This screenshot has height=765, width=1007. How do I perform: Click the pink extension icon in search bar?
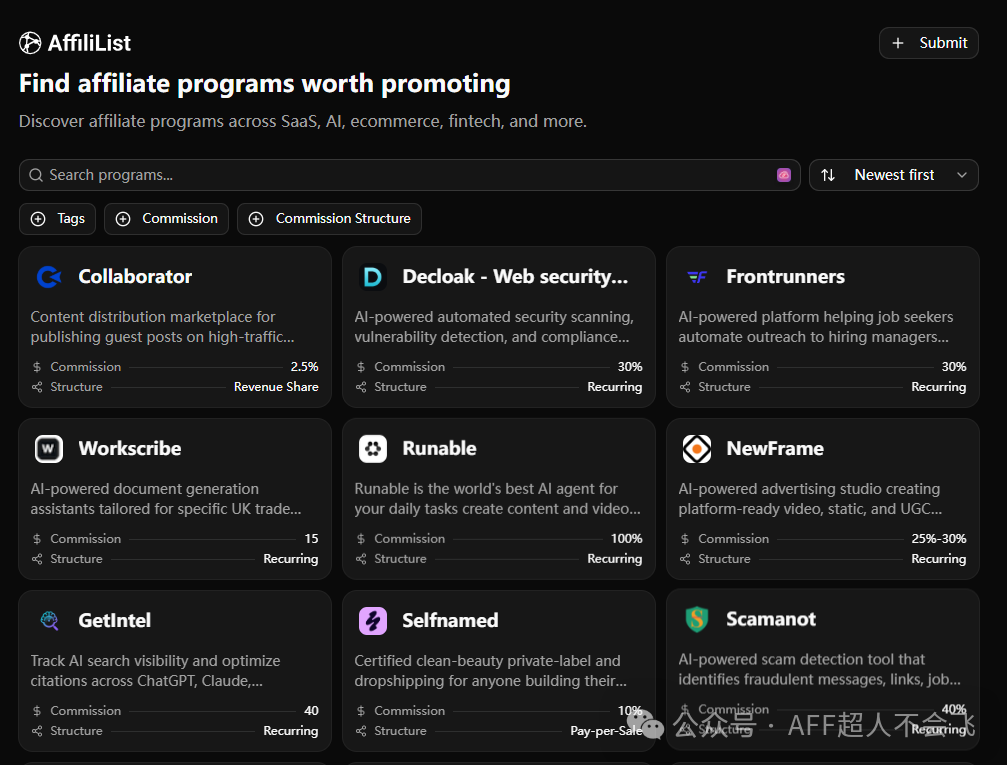coord(784,175)
